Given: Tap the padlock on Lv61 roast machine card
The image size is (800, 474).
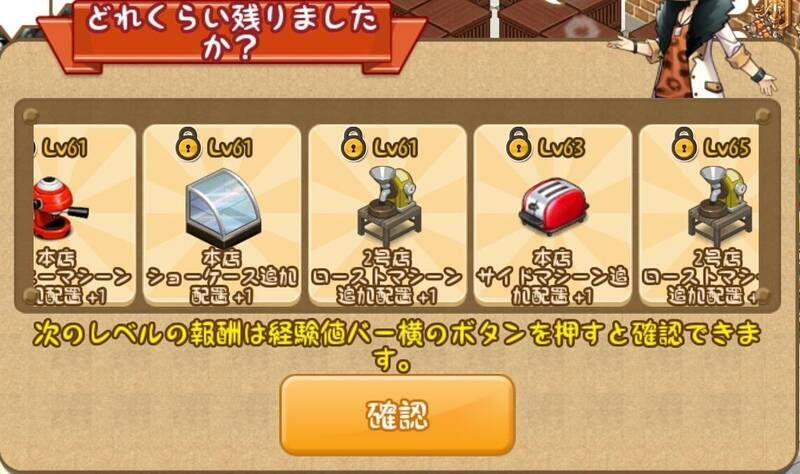Looking at the screenshot, I should [x=353, y=143].
